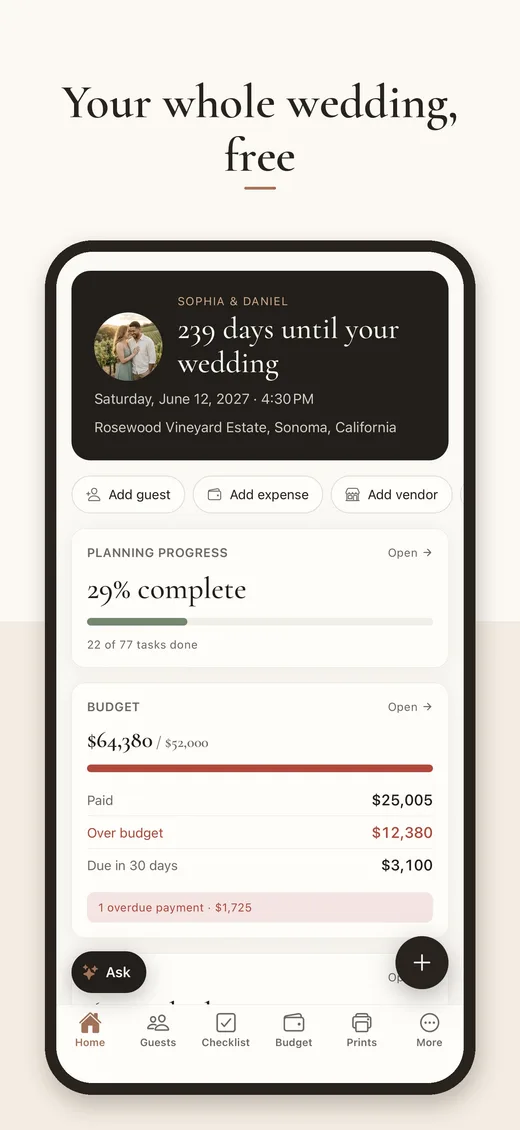Select the Over budget row
This screenshot has width=520, height=1130.
tap(260, 833)
